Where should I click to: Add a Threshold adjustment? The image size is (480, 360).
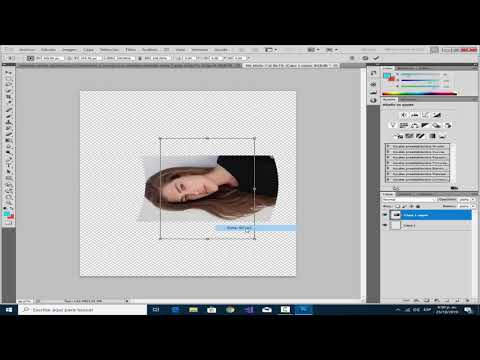click(x=420, y=136)
